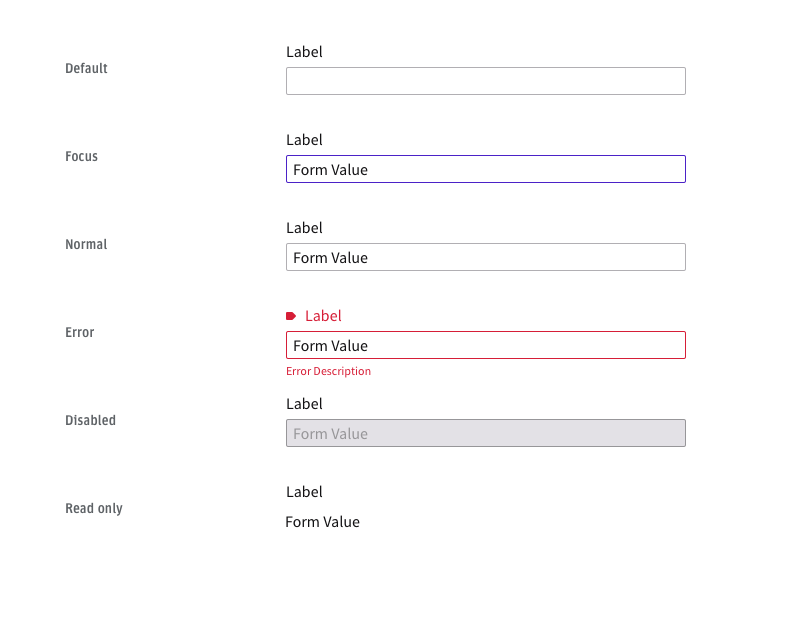Click the Label above the Read only row
The width and height of the screenshot is (800, 642).
tap(304, 491)
